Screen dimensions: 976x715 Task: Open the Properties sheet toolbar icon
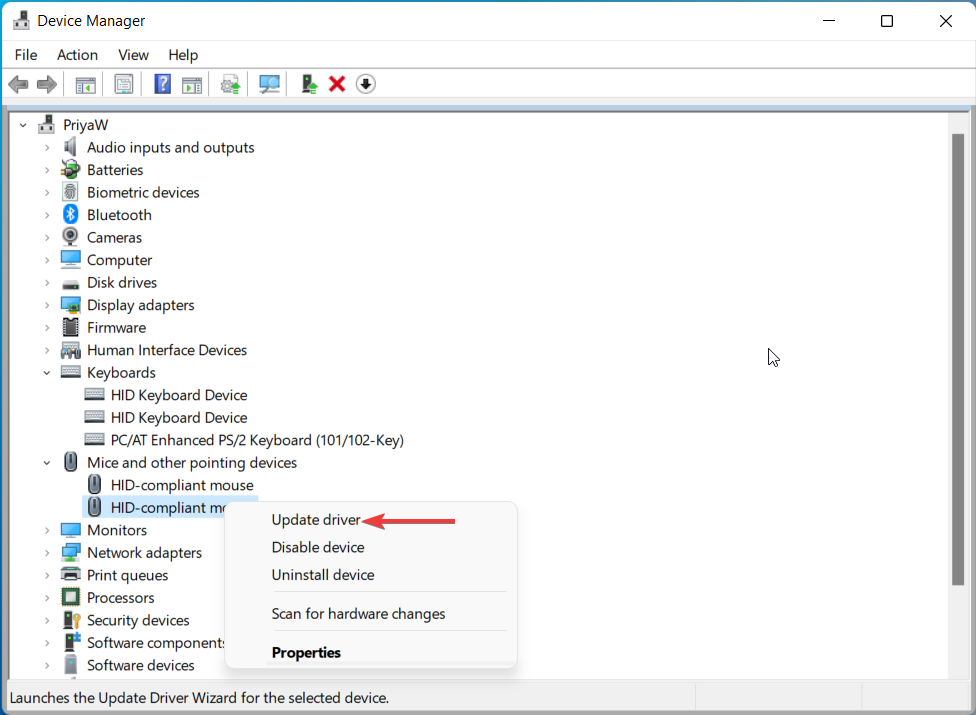pyautogui.click(x=124, y=84)
